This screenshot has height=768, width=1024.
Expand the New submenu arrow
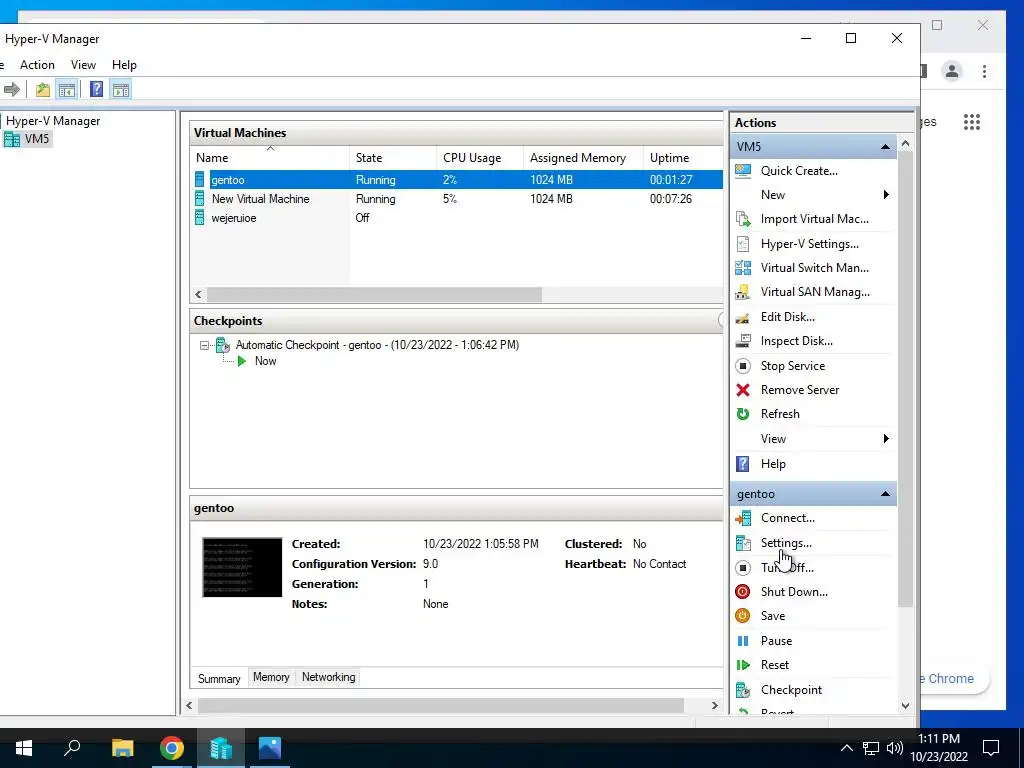pyautogui.click(x=886, y=195)
